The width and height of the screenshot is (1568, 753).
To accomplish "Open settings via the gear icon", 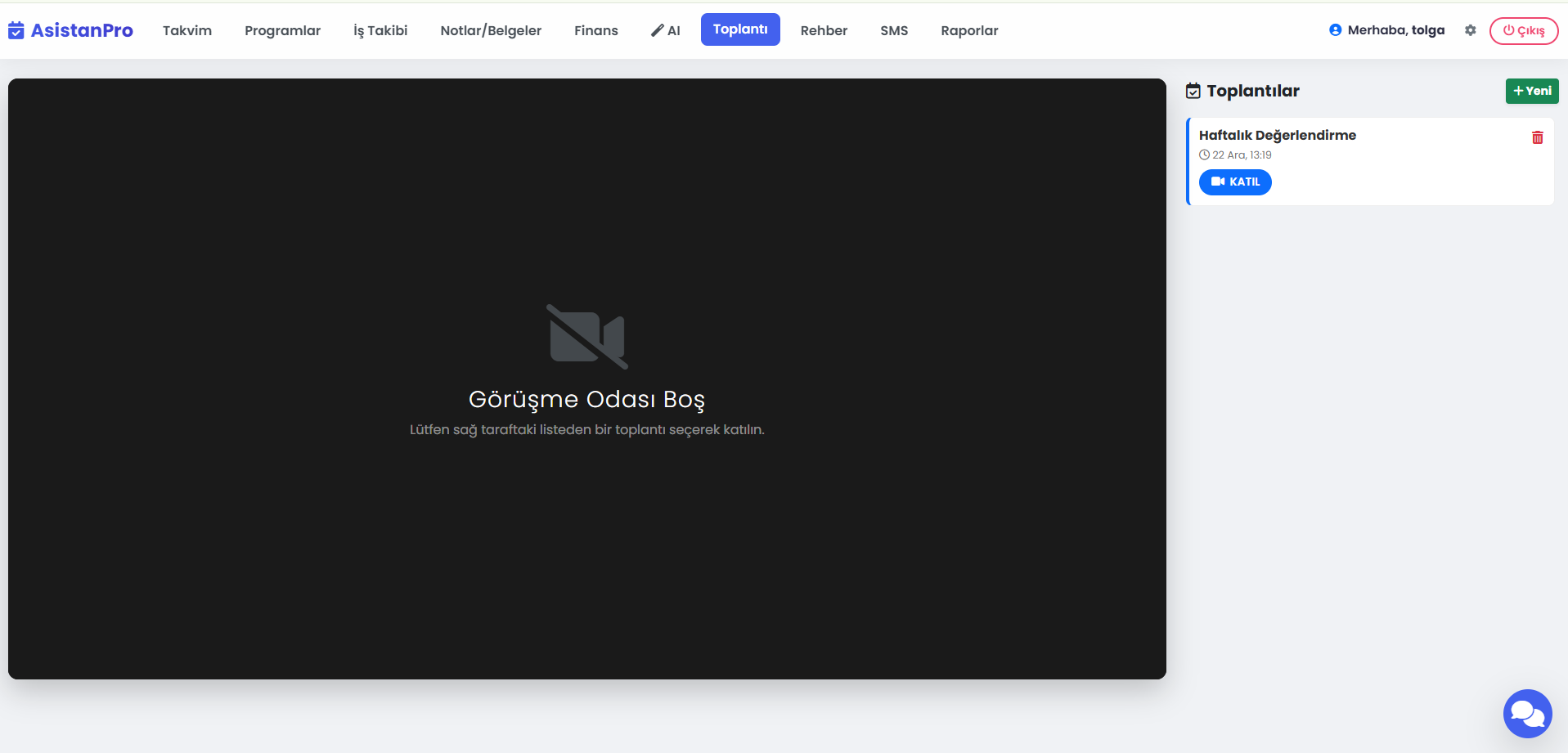I will [x=1470, y=30].
